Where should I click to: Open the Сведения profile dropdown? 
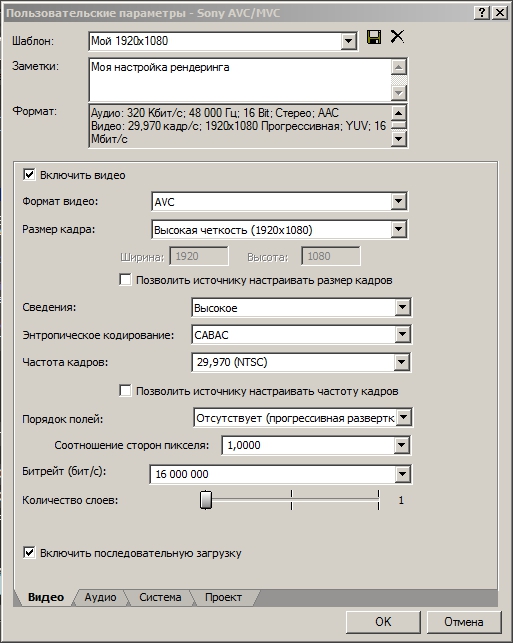coord(402,307)
